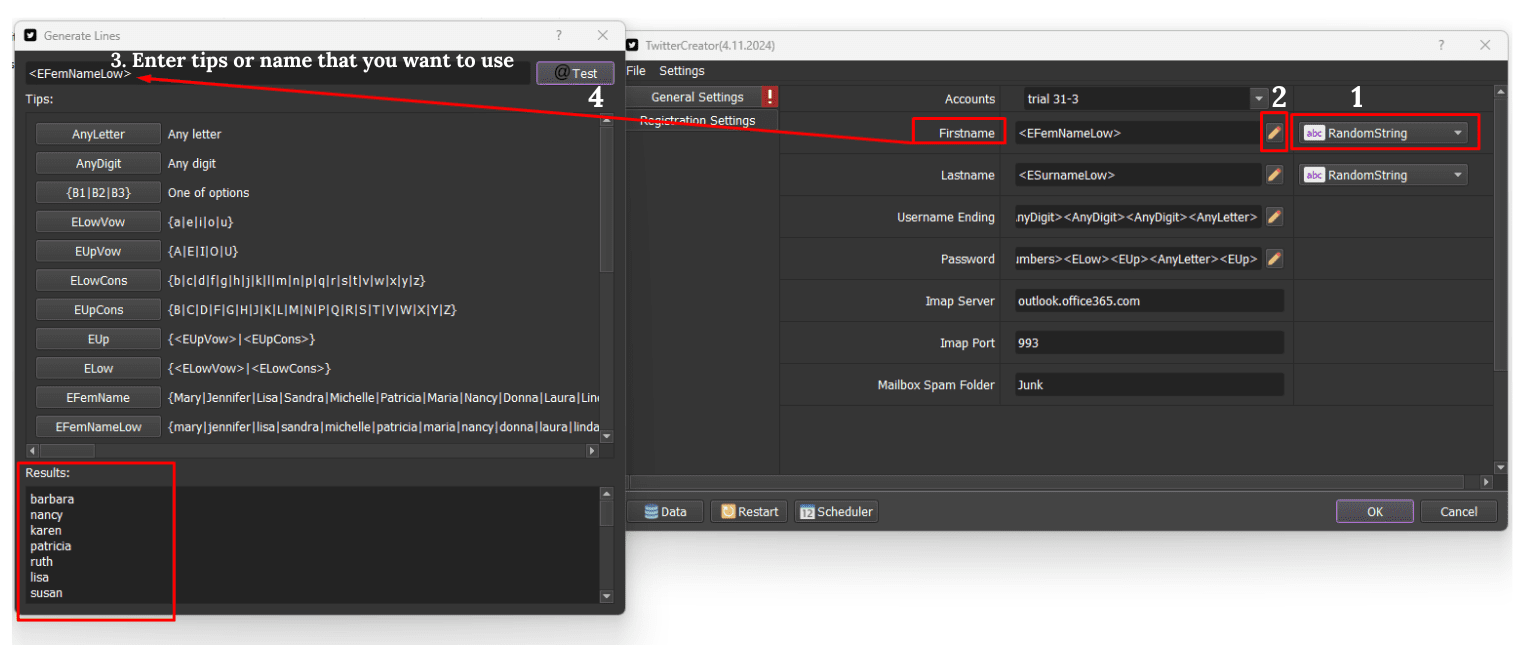This screenshot has height=653, width=1539.
Task: Click the 'Any letter' tip description
Action: pyautogui.click(x=195, y=134)
